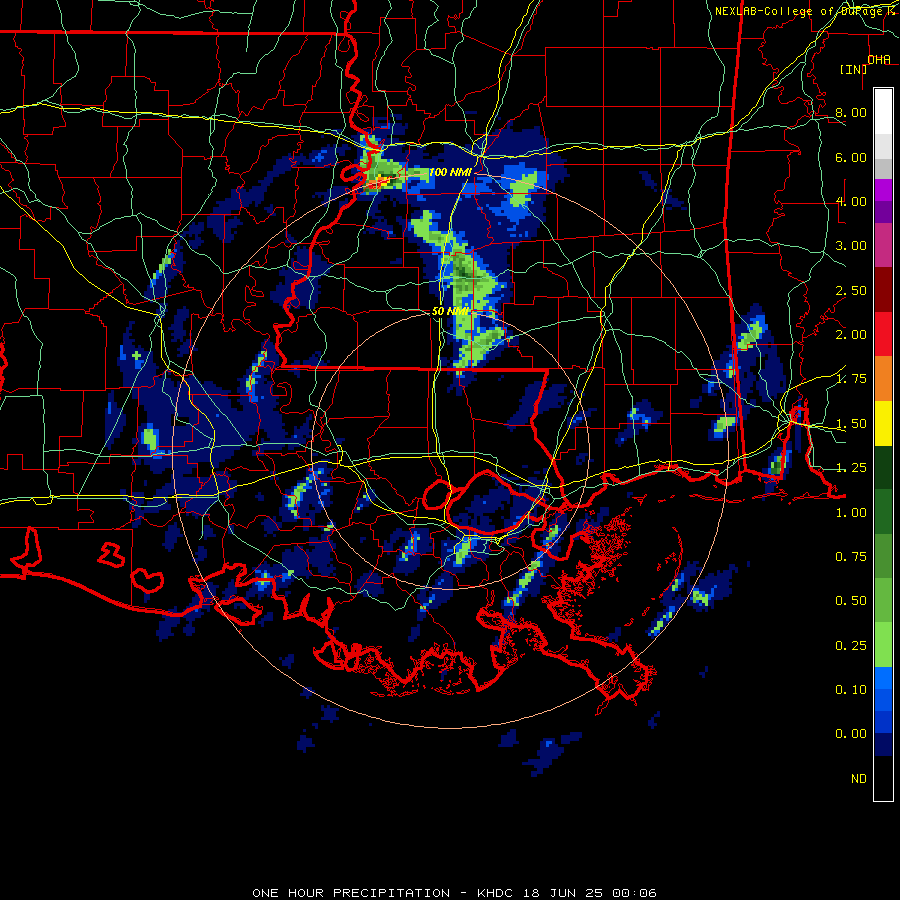900x900 pixels.
Task: Click the 0.25 legend value
Action: pyautogui.click(x=851, y=646)
